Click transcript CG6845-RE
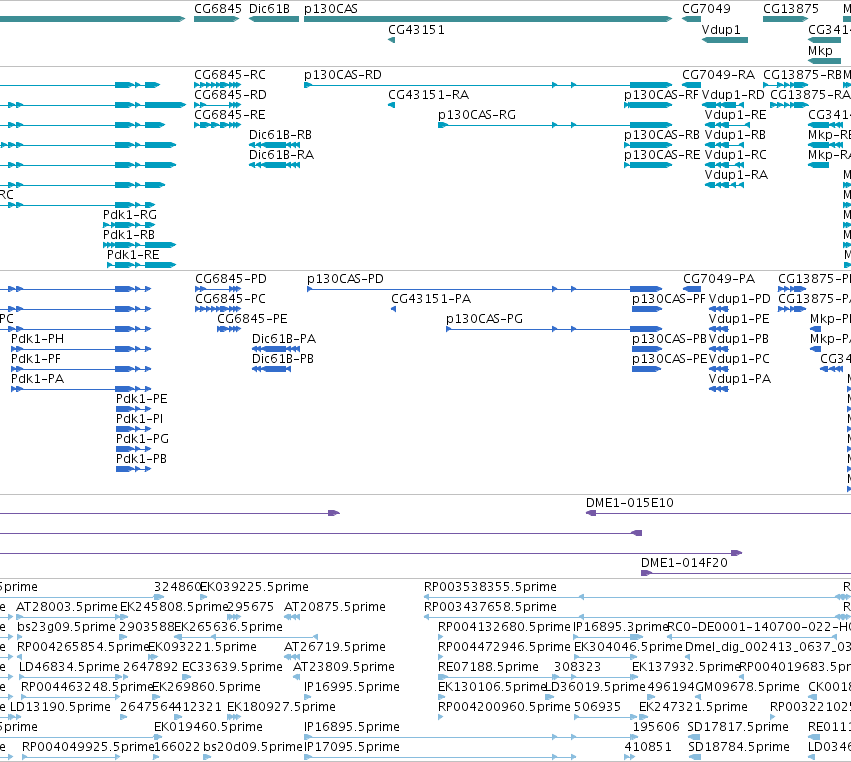This screenshot has width=851, height=762. point(230,115)
